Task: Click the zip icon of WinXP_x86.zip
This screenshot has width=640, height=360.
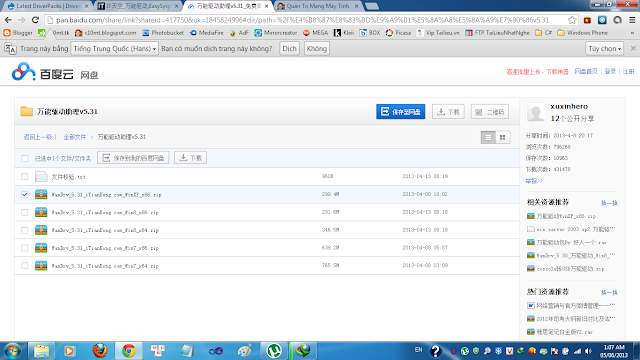Action: pyautogui.click(x=41, y=194)
